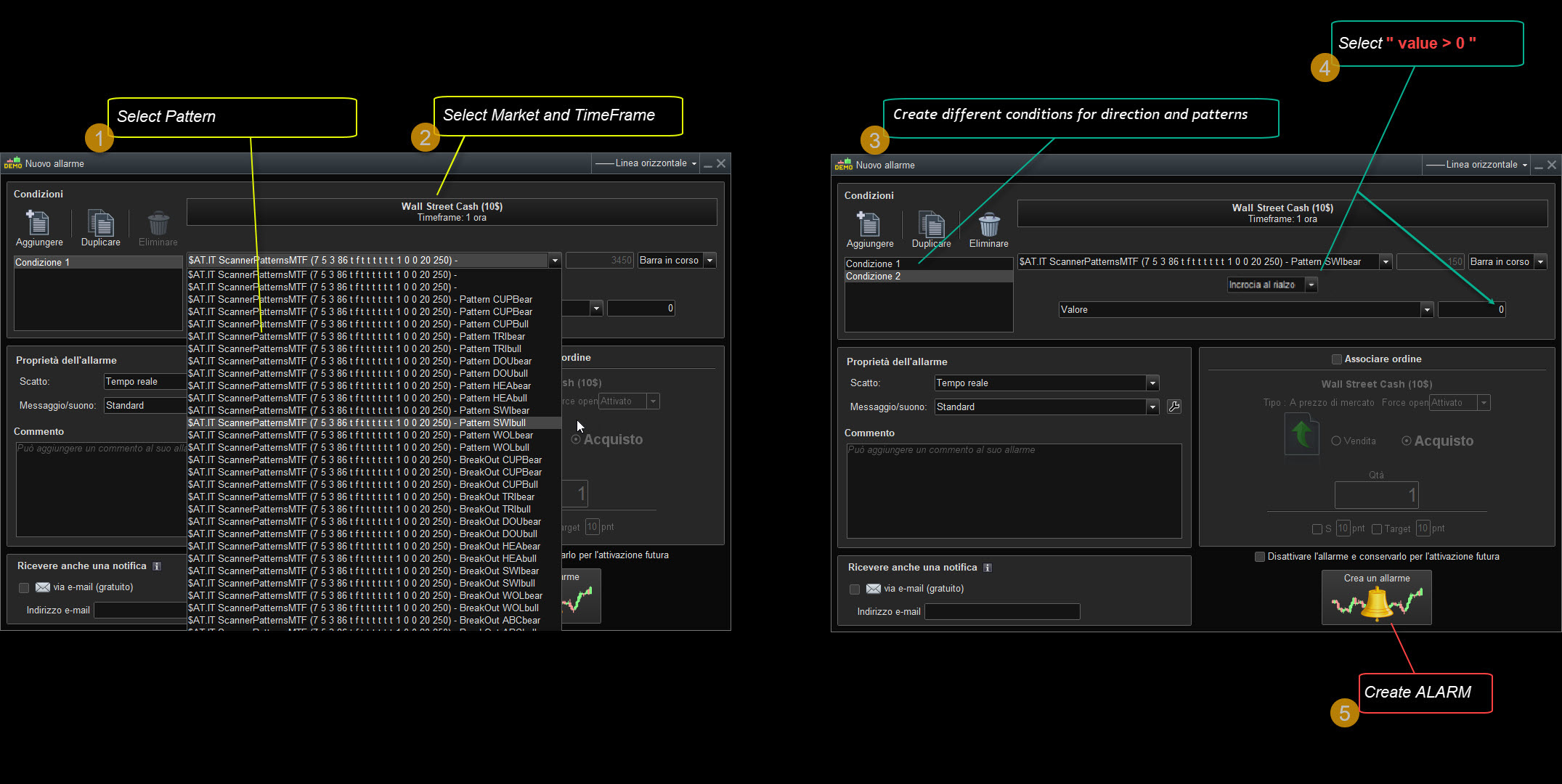
Task: Choose Pattern DOUbear from the open list
Action: click(374, 362)
